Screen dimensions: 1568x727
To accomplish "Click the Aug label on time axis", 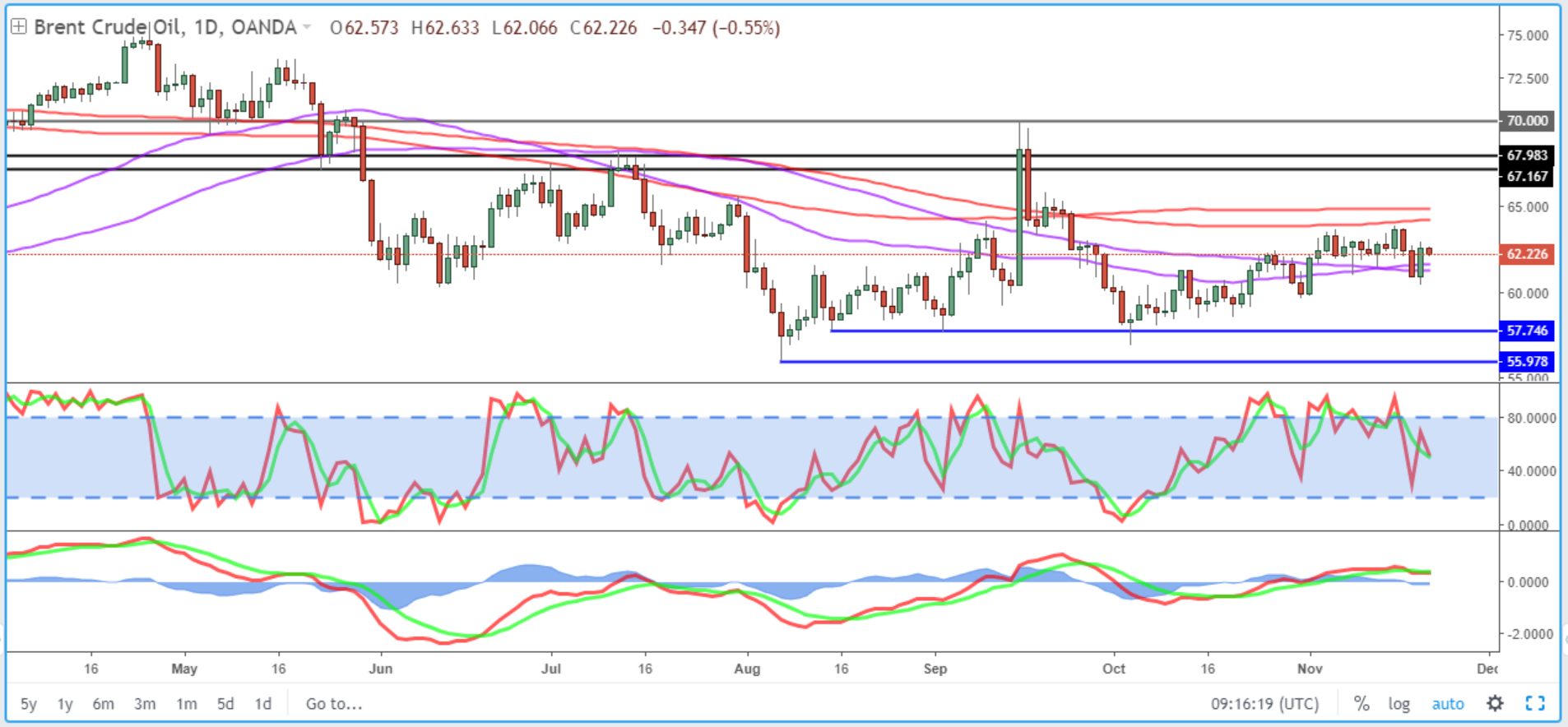I will pyautogui.click(x=747, y=669).
